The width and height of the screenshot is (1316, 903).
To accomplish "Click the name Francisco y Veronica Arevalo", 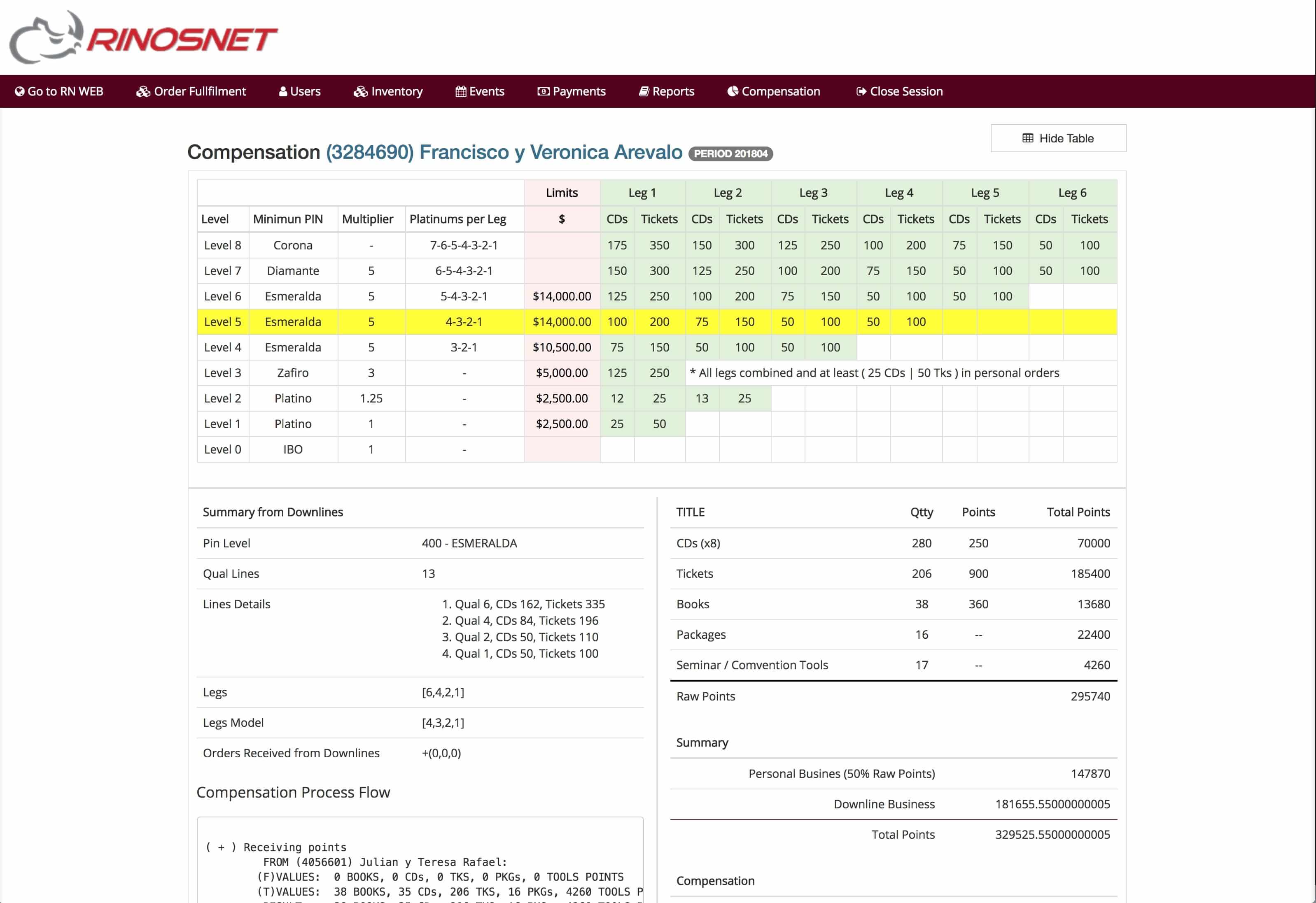I will point(551,152).
